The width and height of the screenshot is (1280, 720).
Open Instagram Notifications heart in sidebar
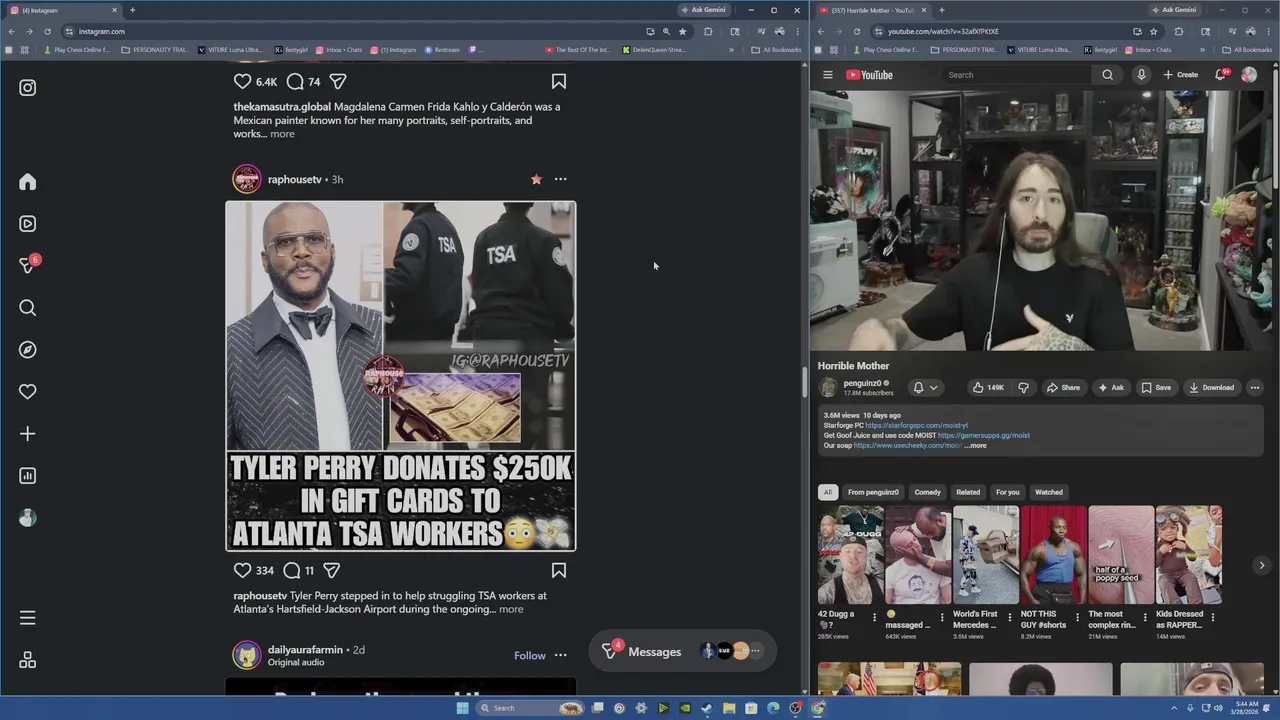tap(28, 392)
